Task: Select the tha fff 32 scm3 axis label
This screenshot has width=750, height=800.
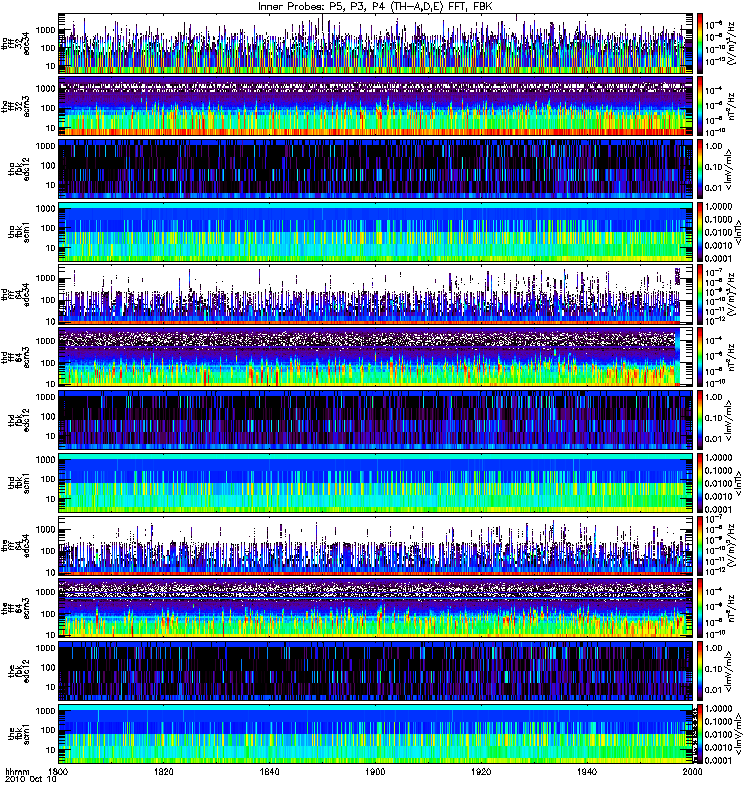Action: point(15,106)
